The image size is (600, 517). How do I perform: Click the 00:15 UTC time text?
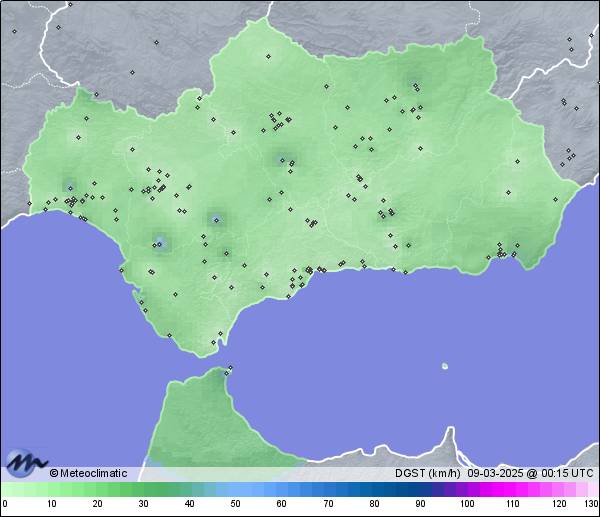567,473
